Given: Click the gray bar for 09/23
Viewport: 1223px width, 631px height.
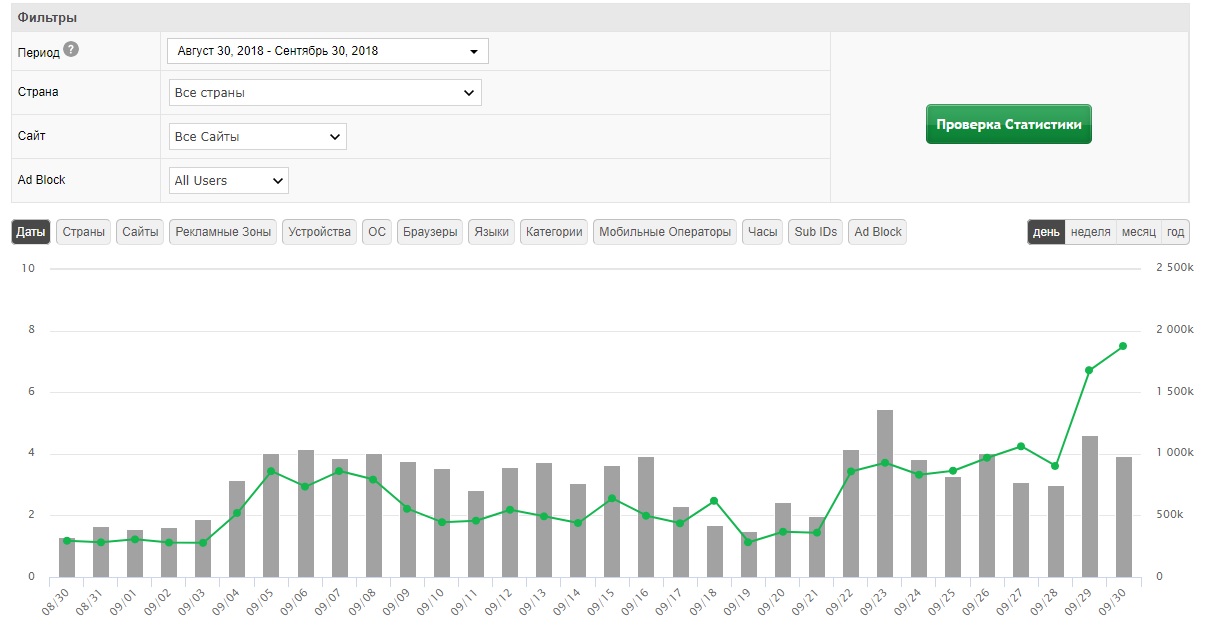Looking at the screenshot, I should (884, 493).
